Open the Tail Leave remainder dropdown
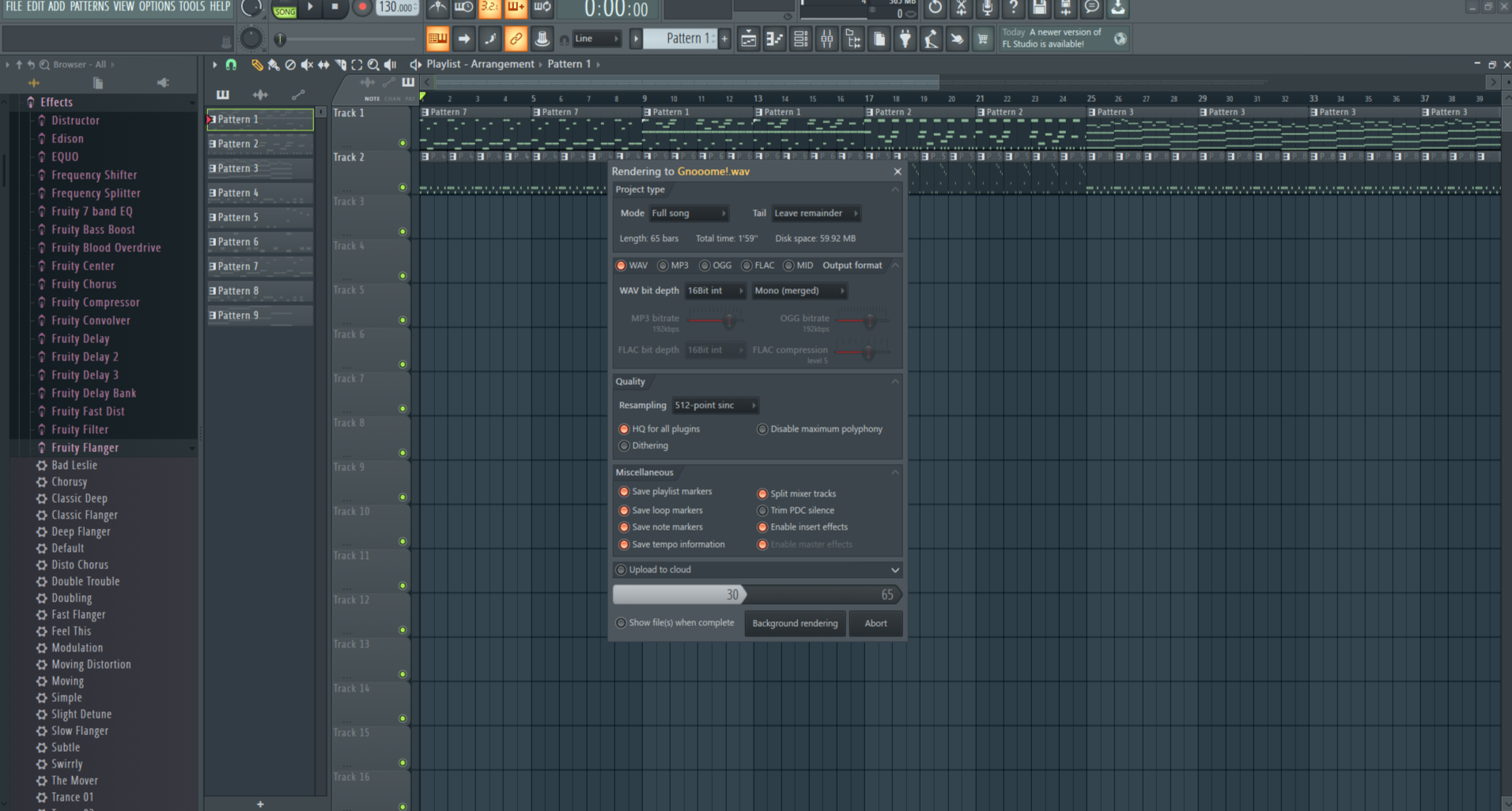The width and height of the screenshot is (1512, 811). click(815, 213)
